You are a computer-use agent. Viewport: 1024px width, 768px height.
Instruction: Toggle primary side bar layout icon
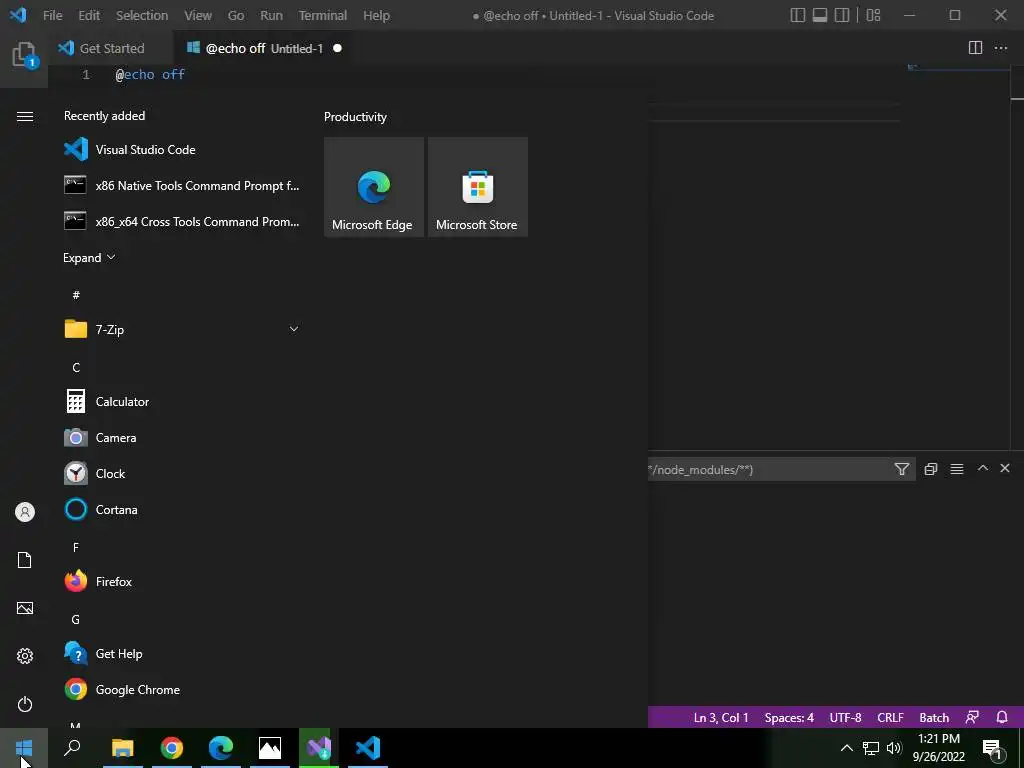[x=797, y=15]
